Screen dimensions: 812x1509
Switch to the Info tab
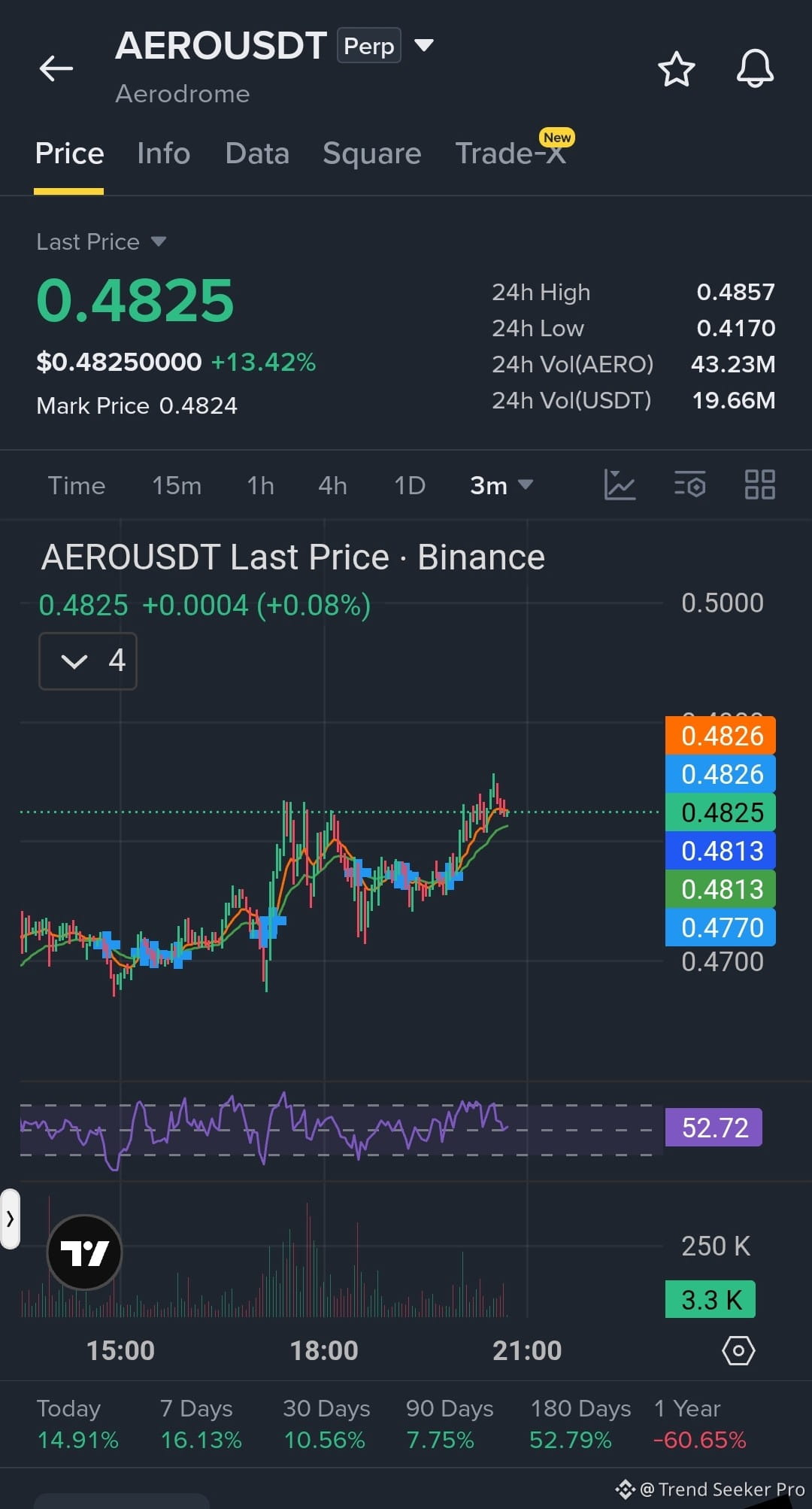pos(163,153)
